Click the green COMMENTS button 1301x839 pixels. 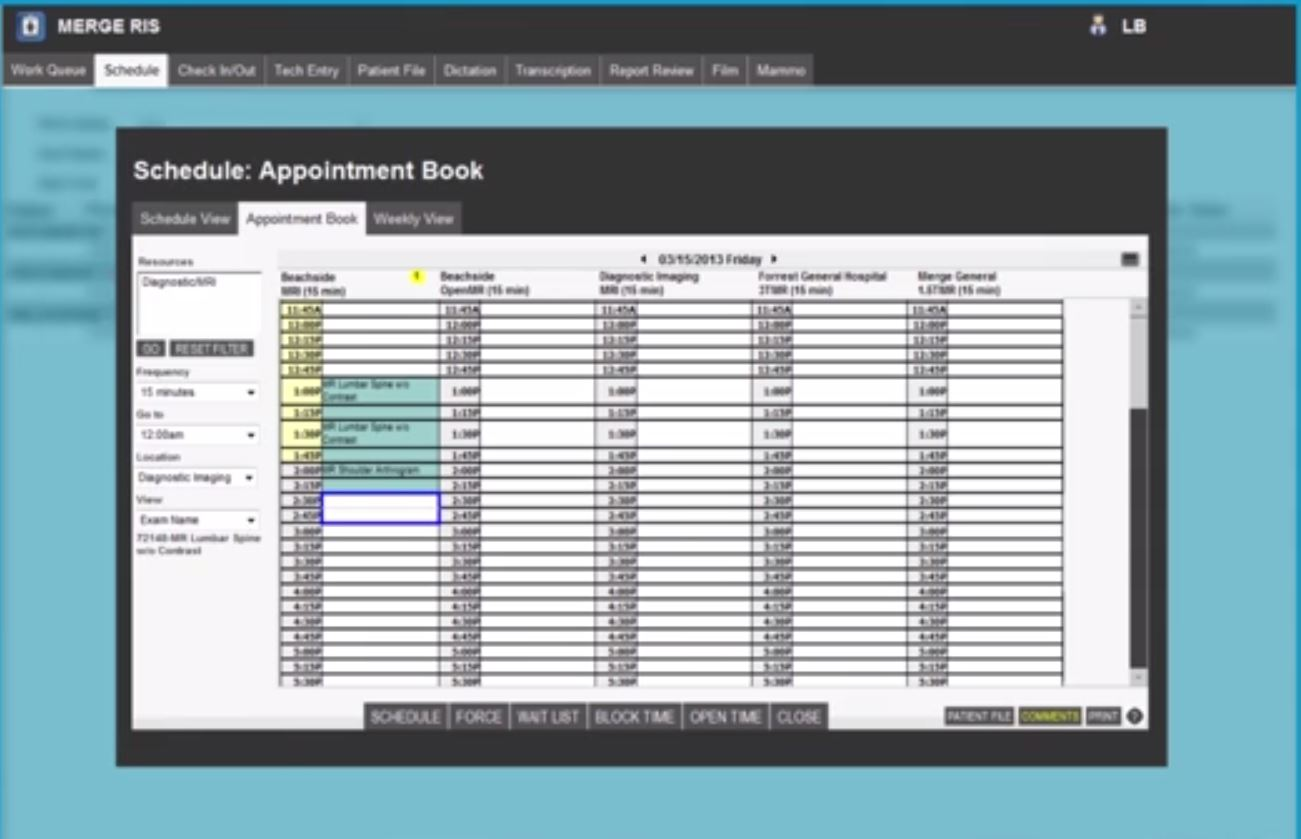1050,716
